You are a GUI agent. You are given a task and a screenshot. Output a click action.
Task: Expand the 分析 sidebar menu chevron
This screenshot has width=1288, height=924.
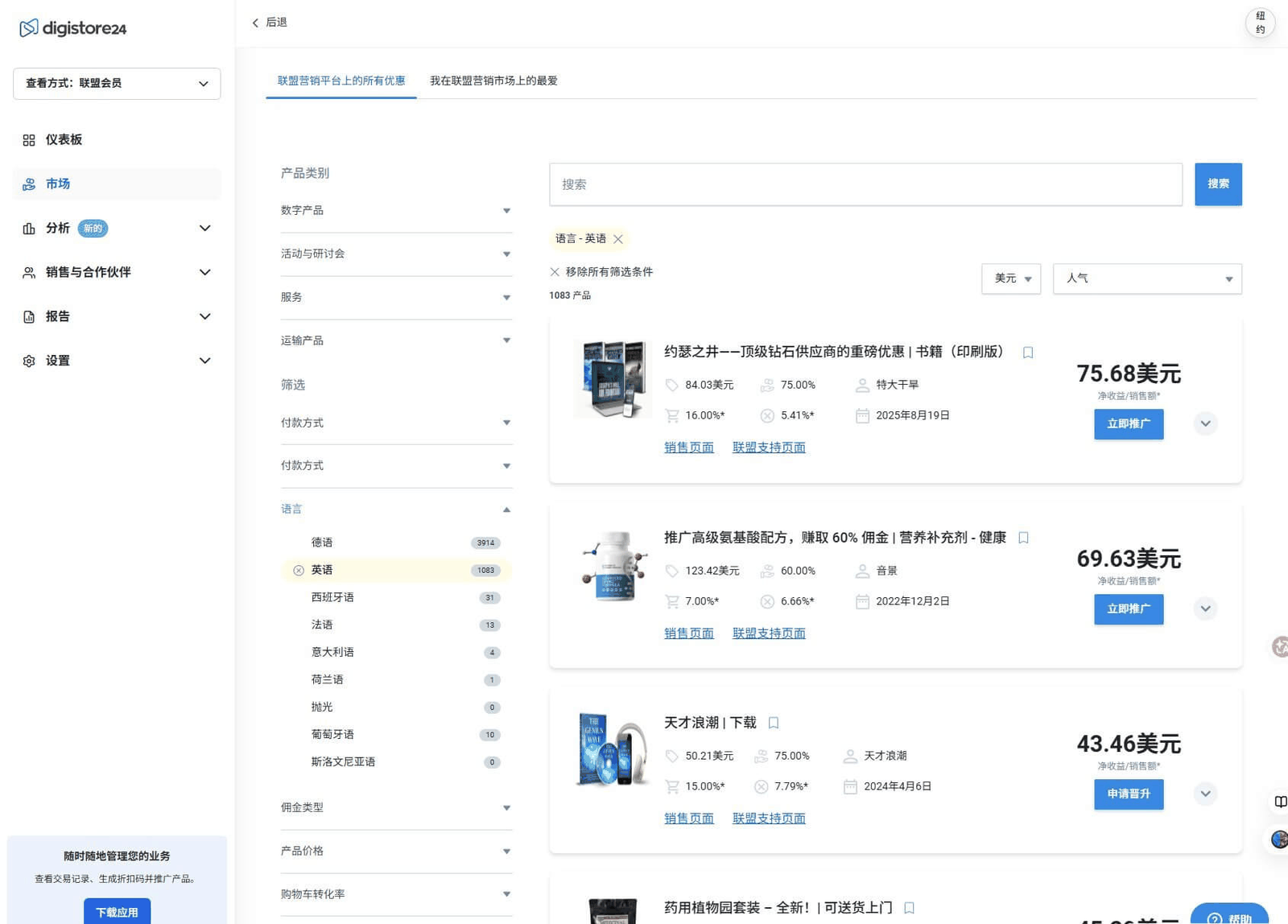(204, 229)
